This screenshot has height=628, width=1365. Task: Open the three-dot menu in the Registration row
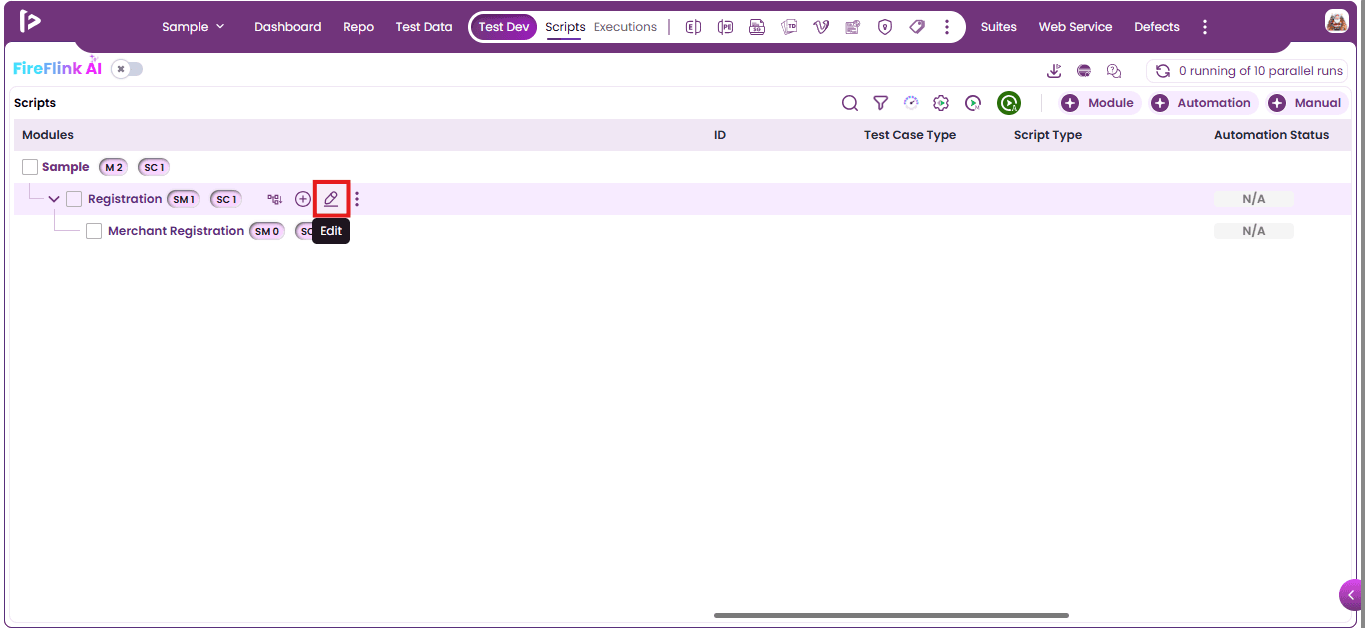(x=357, y=199)
